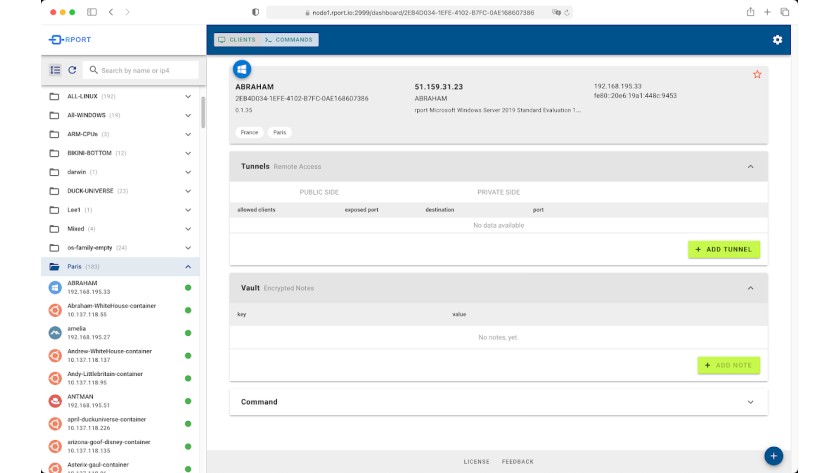
Task: Open the browser share icon
Action: tap(751, 12)
